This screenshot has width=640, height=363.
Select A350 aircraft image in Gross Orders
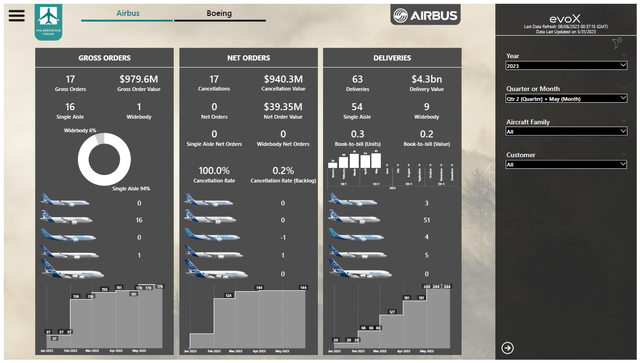click(70, 252)
